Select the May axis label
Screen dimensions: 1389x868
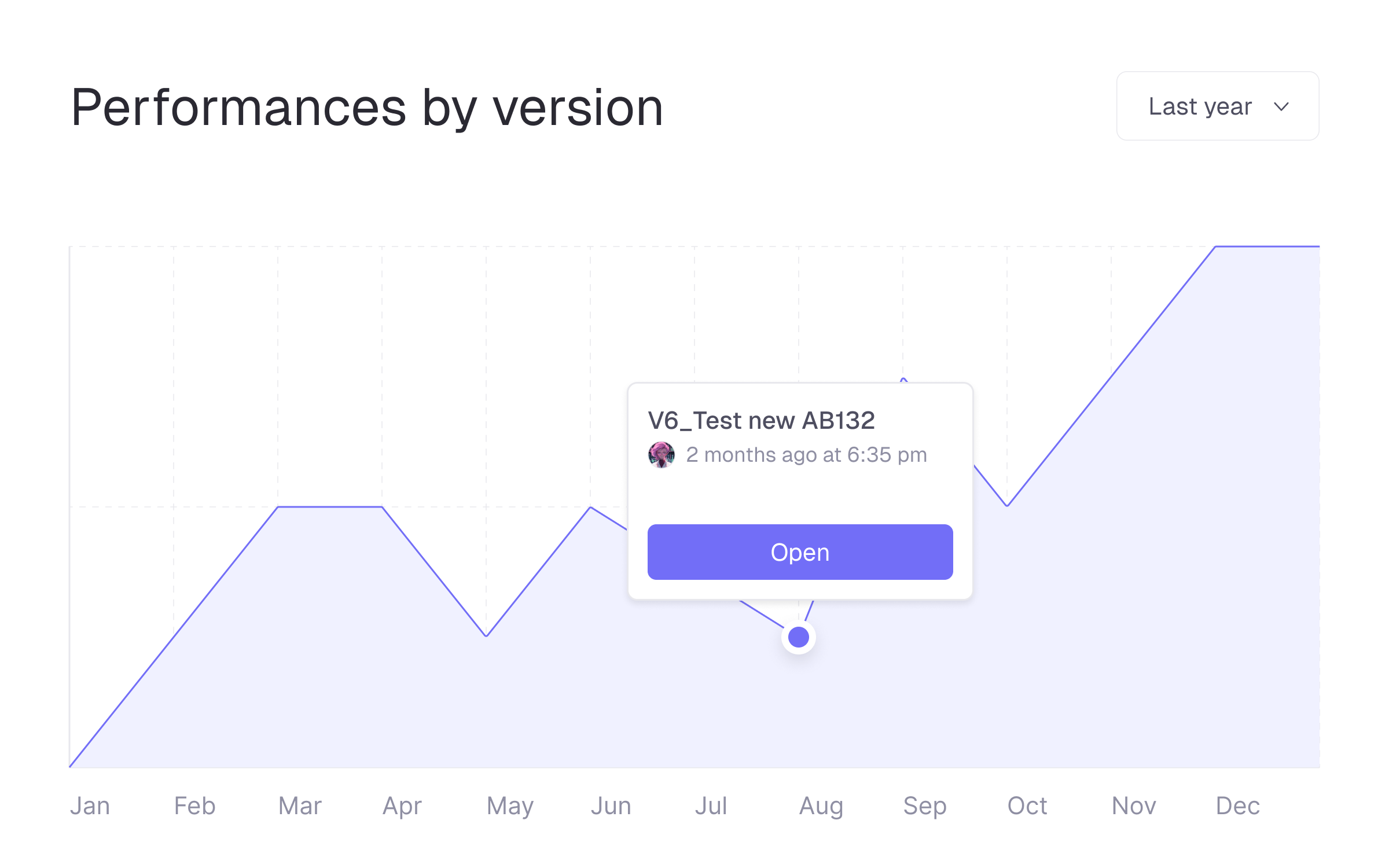(509, 806)
